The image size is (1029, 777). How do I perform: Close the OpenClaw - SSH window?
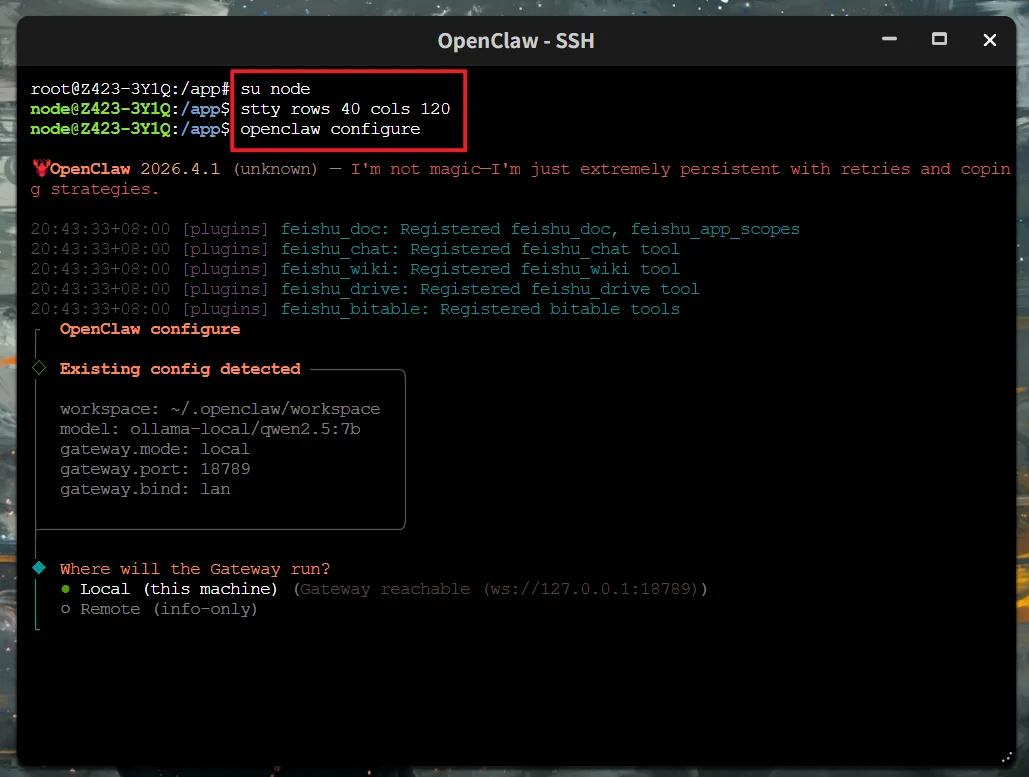pyautogui.click(x=990, y=40)
